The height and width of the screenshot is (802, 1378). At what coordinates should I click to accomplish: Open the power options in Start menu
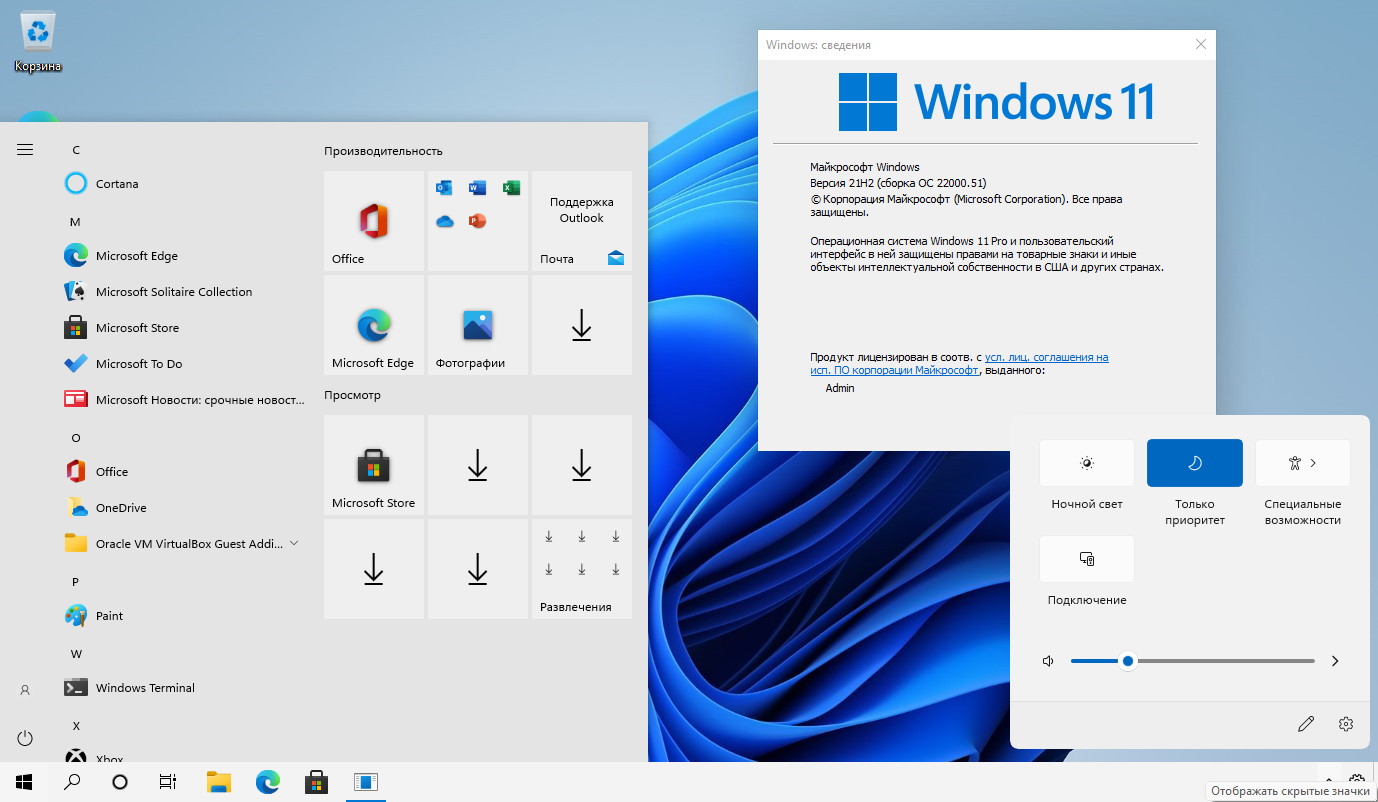click(25, 738)
